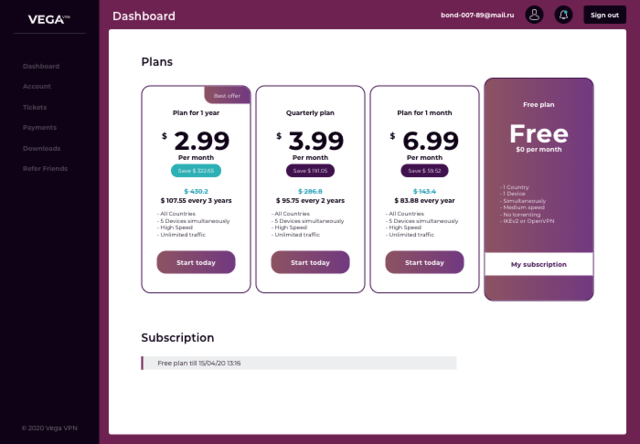This screenshot has width=640, height=444.
Task: Start today on the 1 month plan
Action: point(424,262)
